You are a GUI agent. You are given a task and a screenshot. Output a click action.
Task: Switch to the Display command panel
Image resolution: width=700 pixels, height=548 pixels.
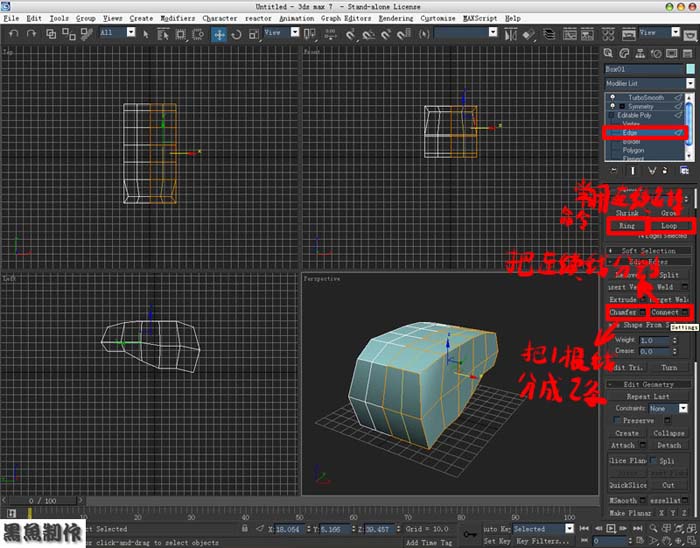[x=671, y=54]
